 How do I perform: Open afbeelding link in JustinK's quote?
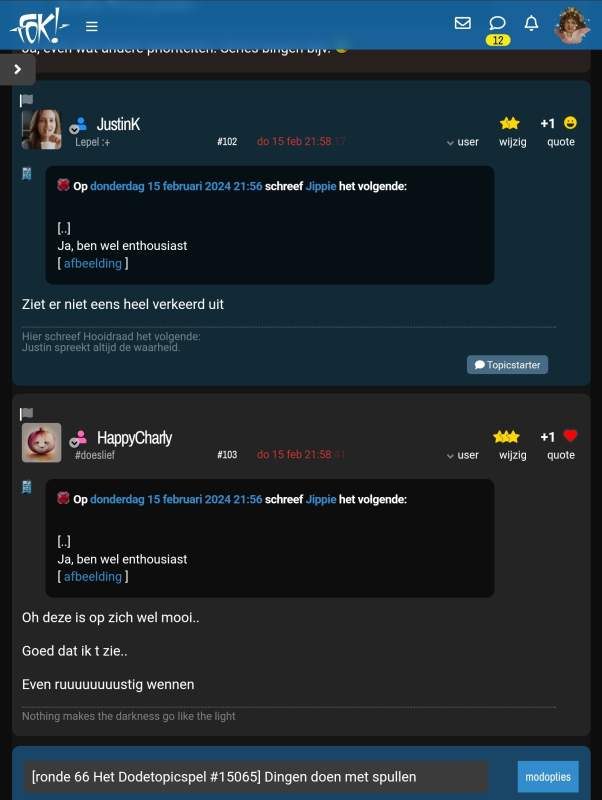click(x=93, y=263)
